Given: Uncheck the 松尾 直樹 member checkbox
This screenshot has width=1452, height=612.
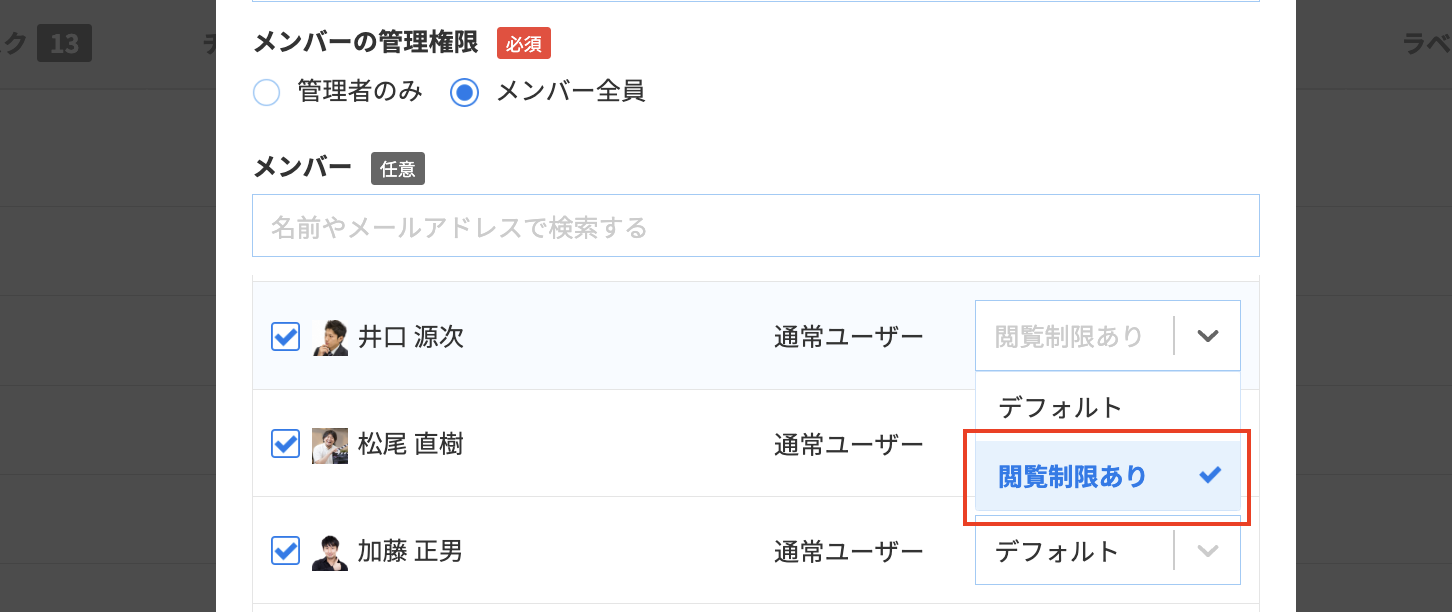Looking at the screenshot, I should [x=286, y=443].
